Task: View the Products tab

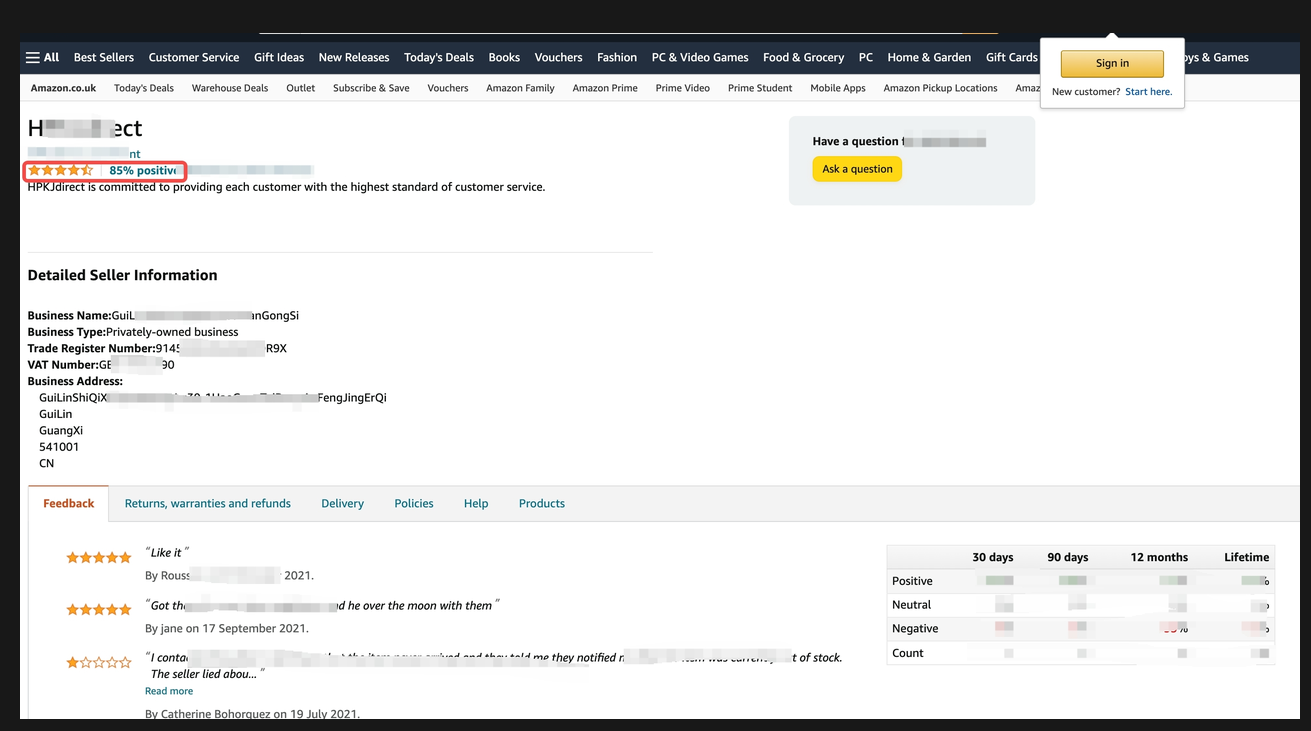Action: click(541, 503)
